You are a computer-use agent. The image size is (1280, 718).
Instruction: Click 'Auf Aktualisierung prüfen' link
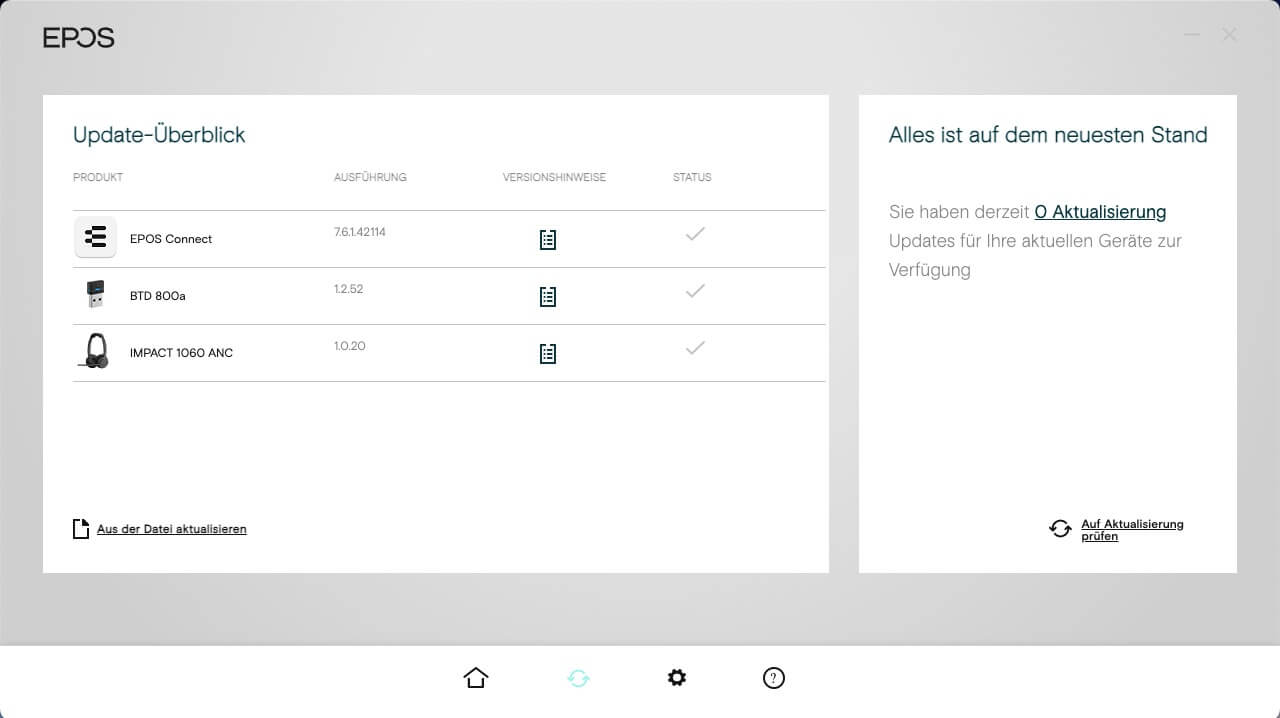tap(1131, 530)
